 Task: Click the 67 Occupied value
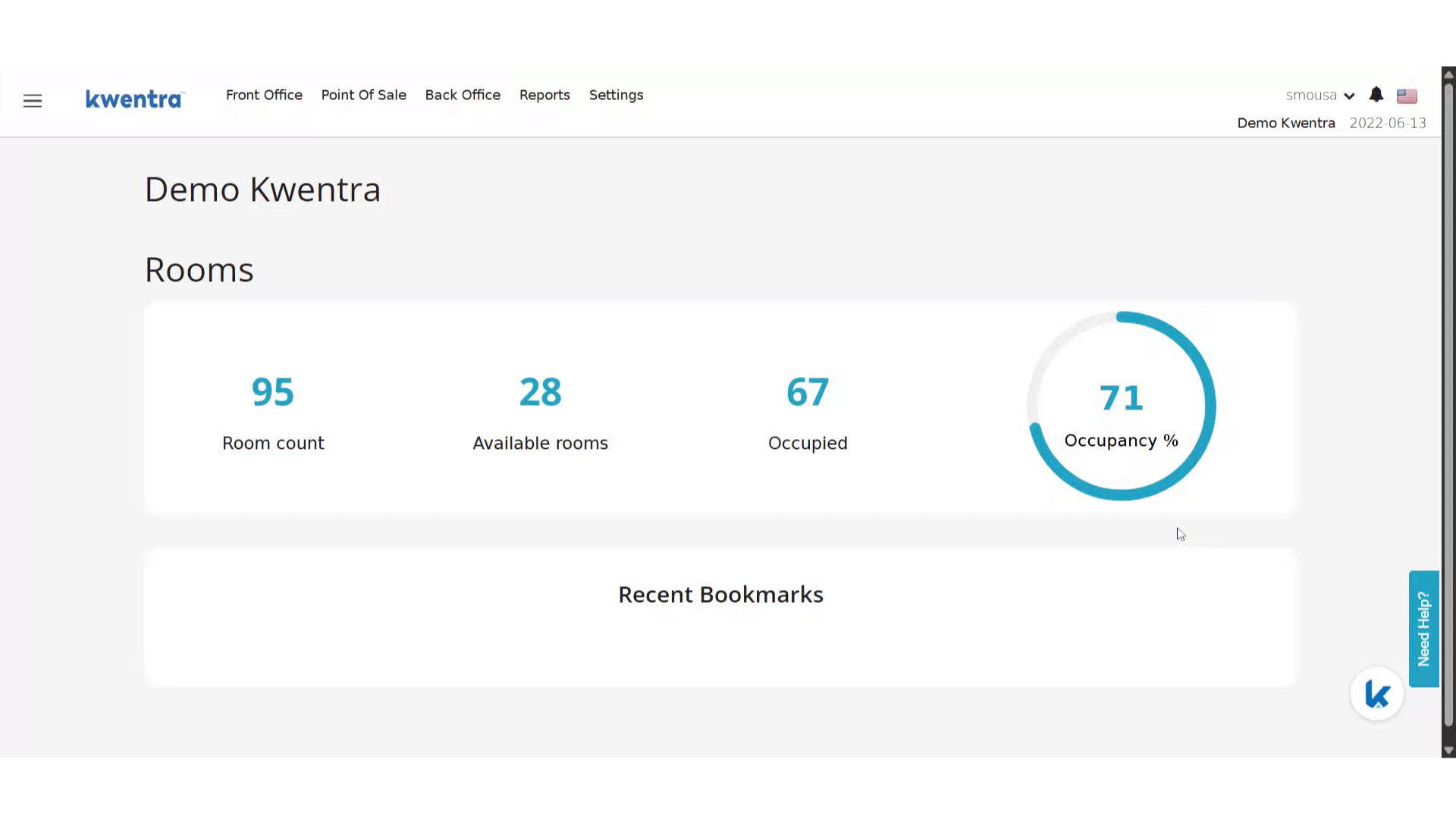coord(808,392)
